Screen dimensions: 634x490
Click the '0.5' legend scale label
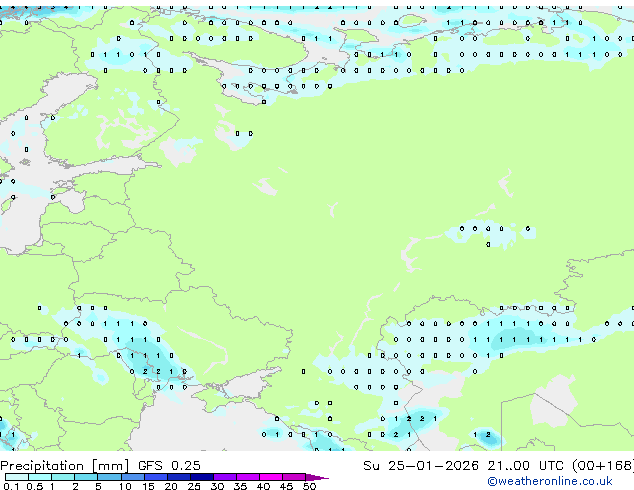[x=35, y=486]
